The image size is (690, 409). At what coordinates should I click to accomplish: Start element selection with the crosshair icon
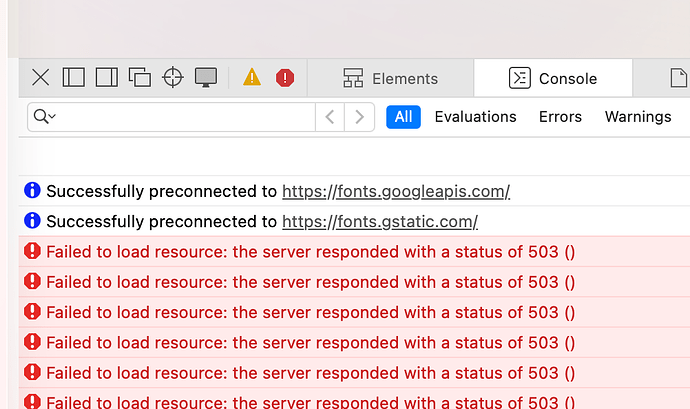[173, 77]
